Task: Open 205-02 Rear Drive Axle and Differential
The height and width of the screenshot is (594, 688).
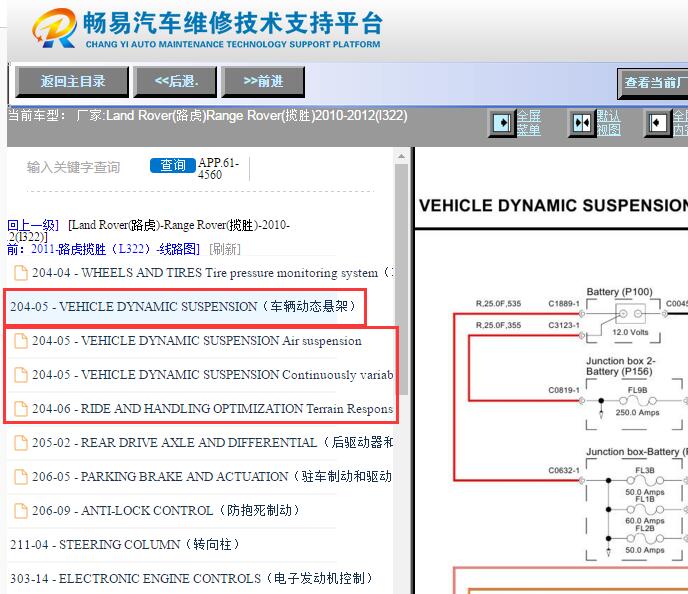Action: point(212,442)
